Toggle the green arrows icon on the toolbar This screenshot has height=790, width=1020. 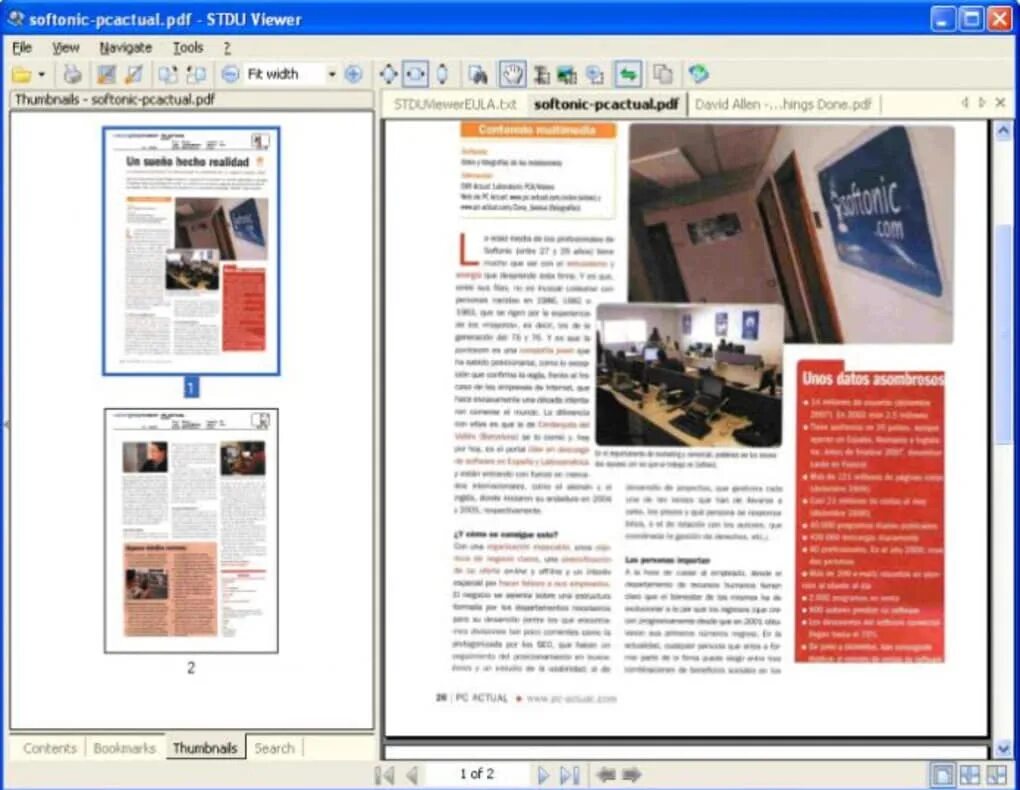(628, 74)
